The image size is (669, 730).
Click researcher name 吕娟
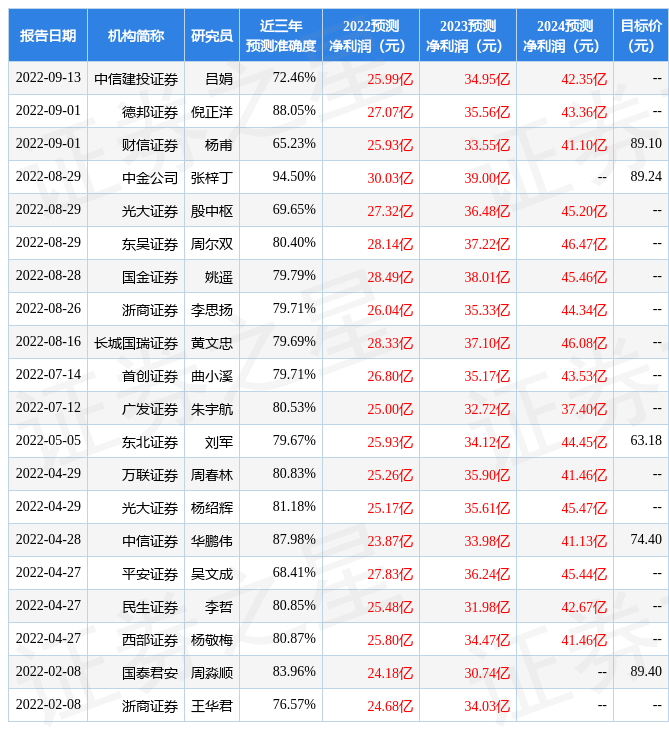click(x=219, y=79)
